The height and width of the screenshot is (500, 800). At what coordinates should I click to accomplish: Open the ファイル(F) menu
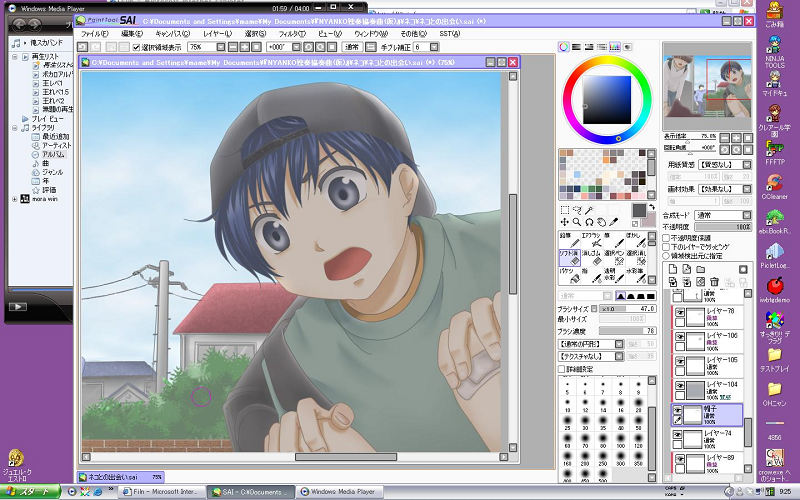(x=94, y=34)
